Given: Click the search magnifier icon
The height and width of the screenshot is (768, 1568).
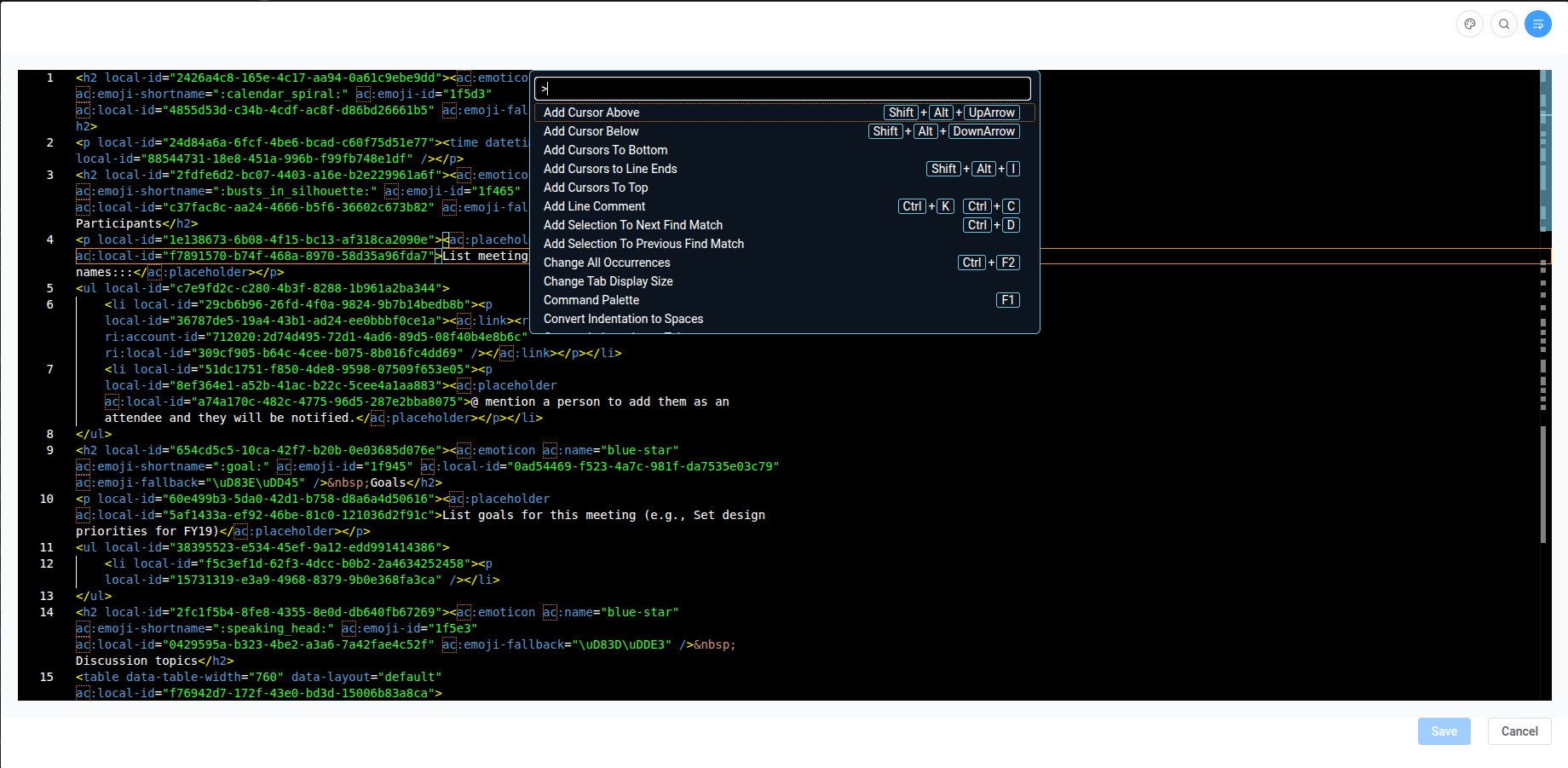Looking at the screenshot, I should pyautogui.click(x=1504, y=24).
